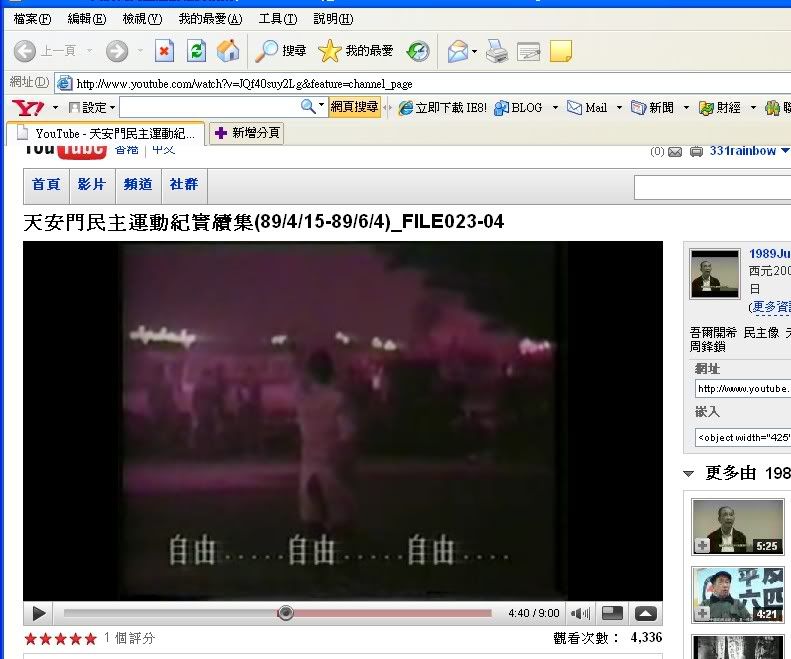Viewport: 791px width, 659px height.
Task: Go to Home page house icon
Action: click(228, 51)
